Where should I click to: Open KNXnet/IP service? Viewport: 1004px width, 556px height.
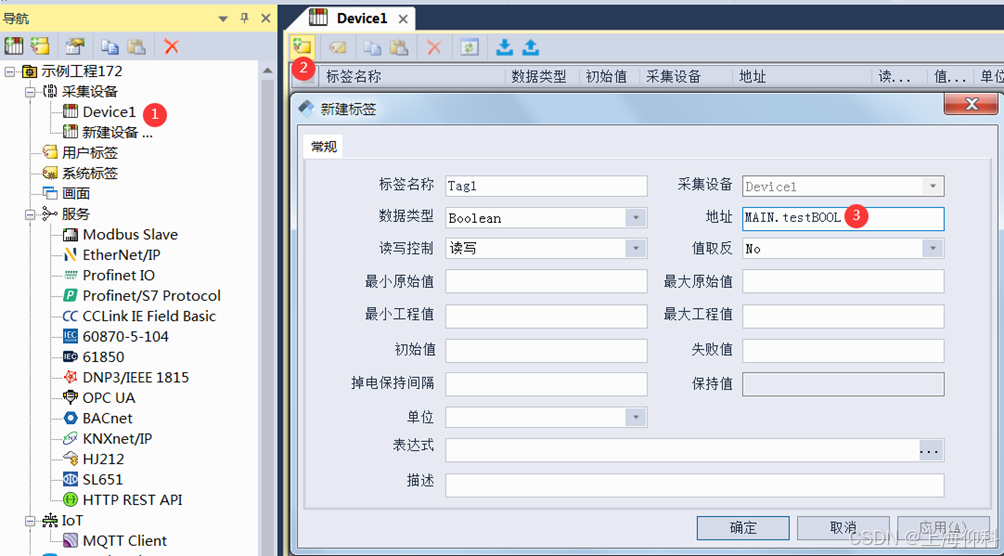(108, 439)
